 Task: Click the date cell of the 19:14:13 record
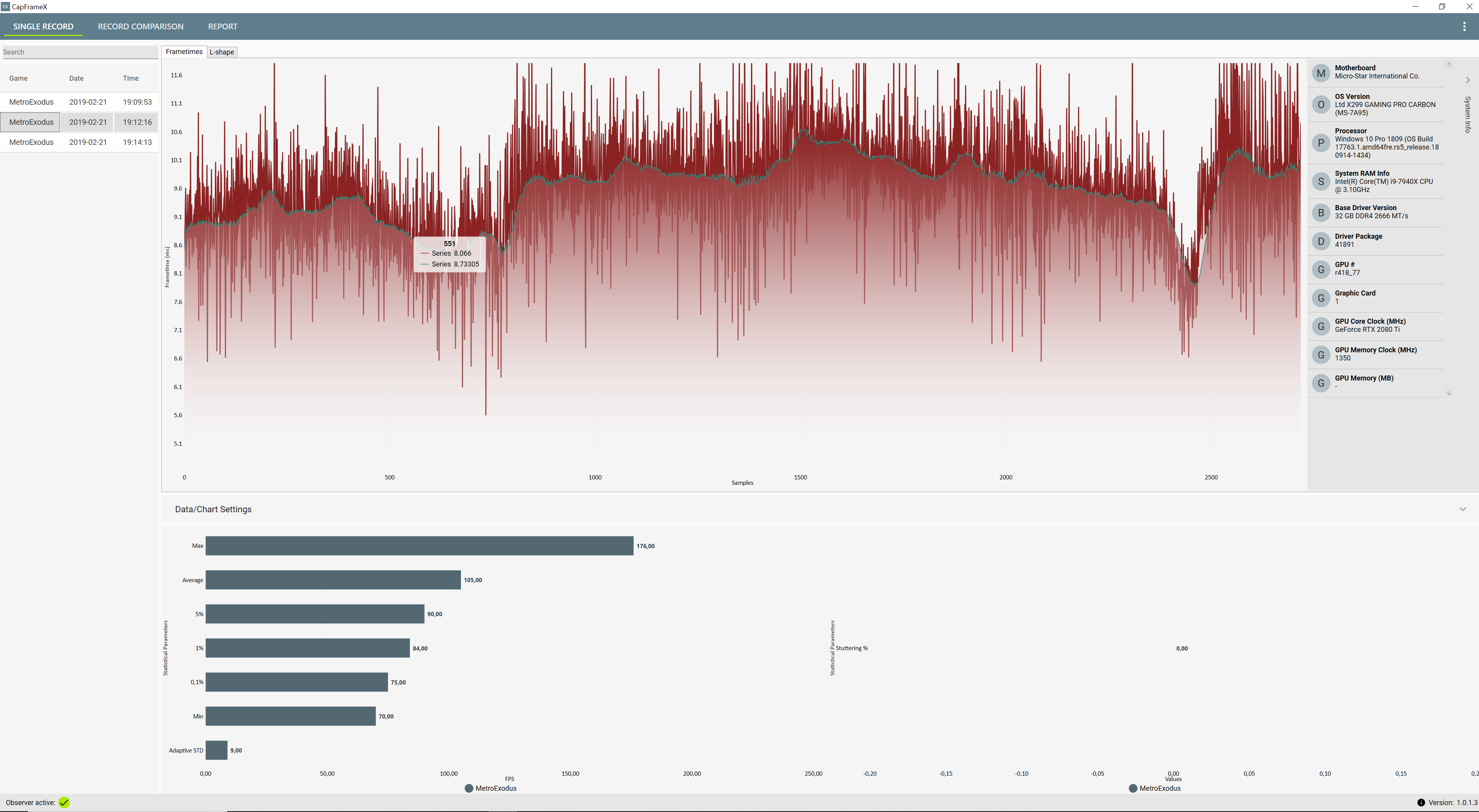click(x=88, y=142)
